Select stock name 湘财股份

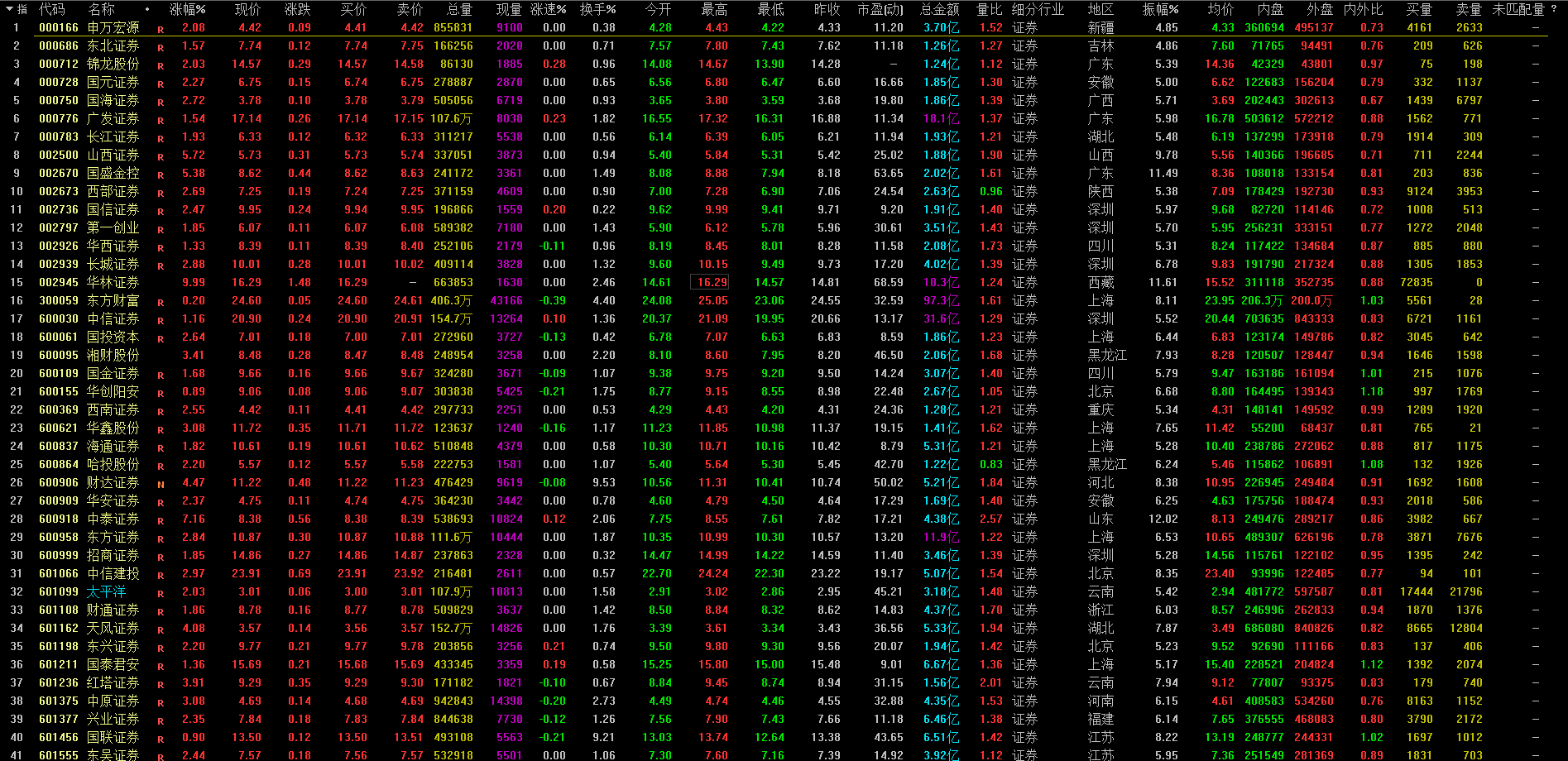pos(113,355)
